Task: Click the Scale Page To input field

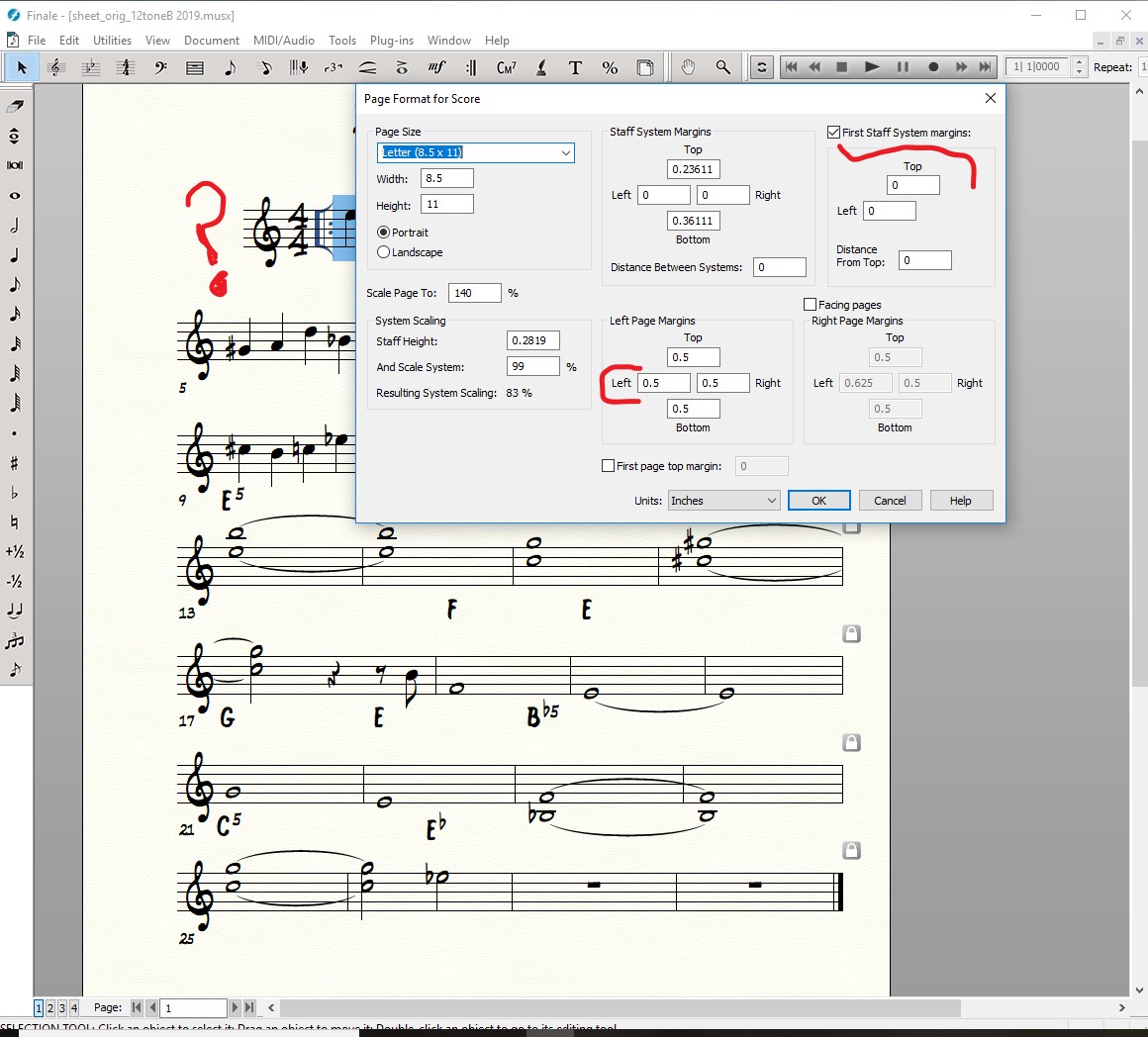Action: point(474,293)
